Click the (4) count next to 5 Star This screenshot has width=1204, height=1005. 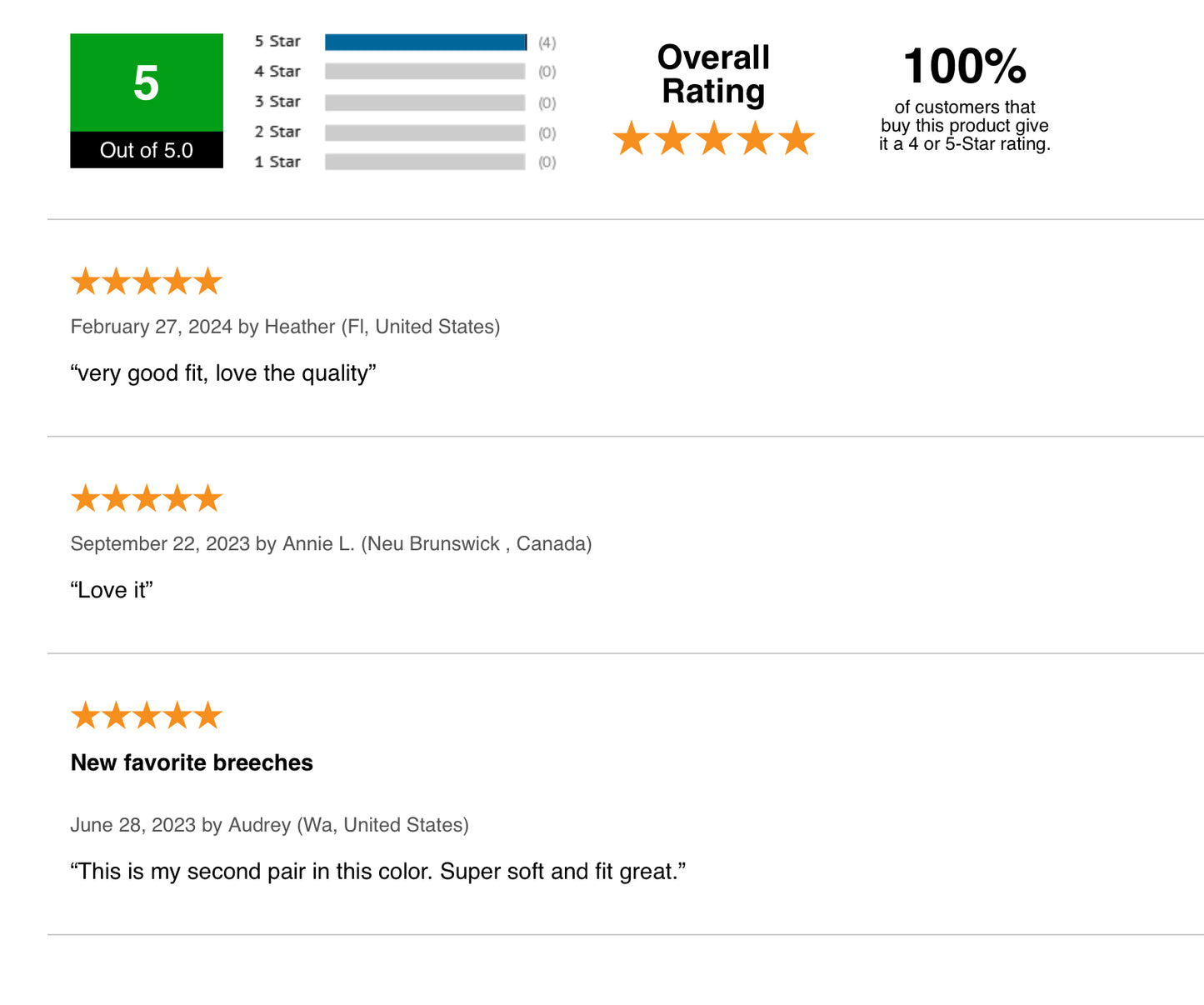pos(547,42)
